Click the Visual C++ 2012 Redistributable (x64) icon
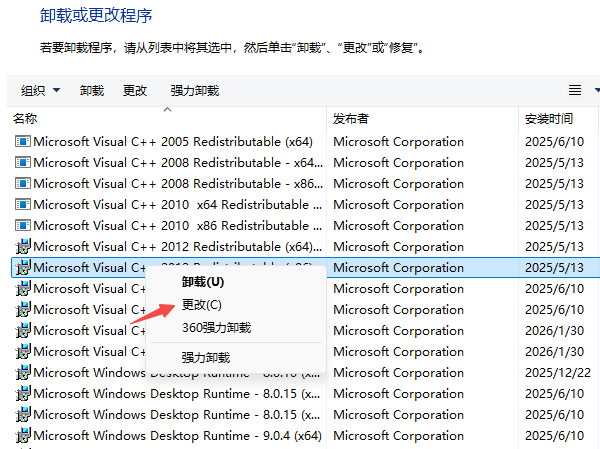600x449 pixels. coord(23,247)
